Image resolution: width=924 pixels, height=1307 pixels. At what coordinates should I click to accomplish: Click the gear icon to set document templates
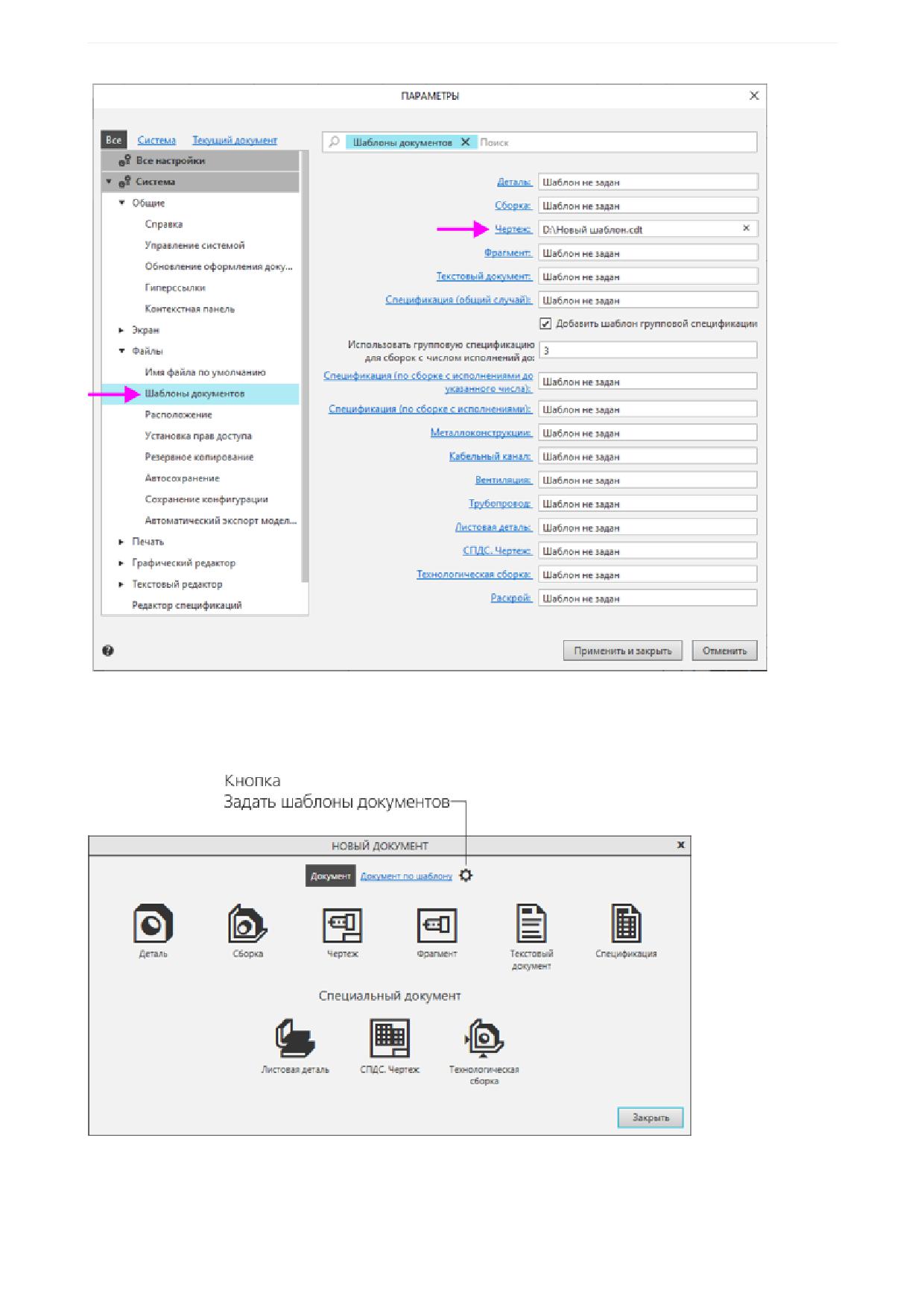tap(466, 876)
